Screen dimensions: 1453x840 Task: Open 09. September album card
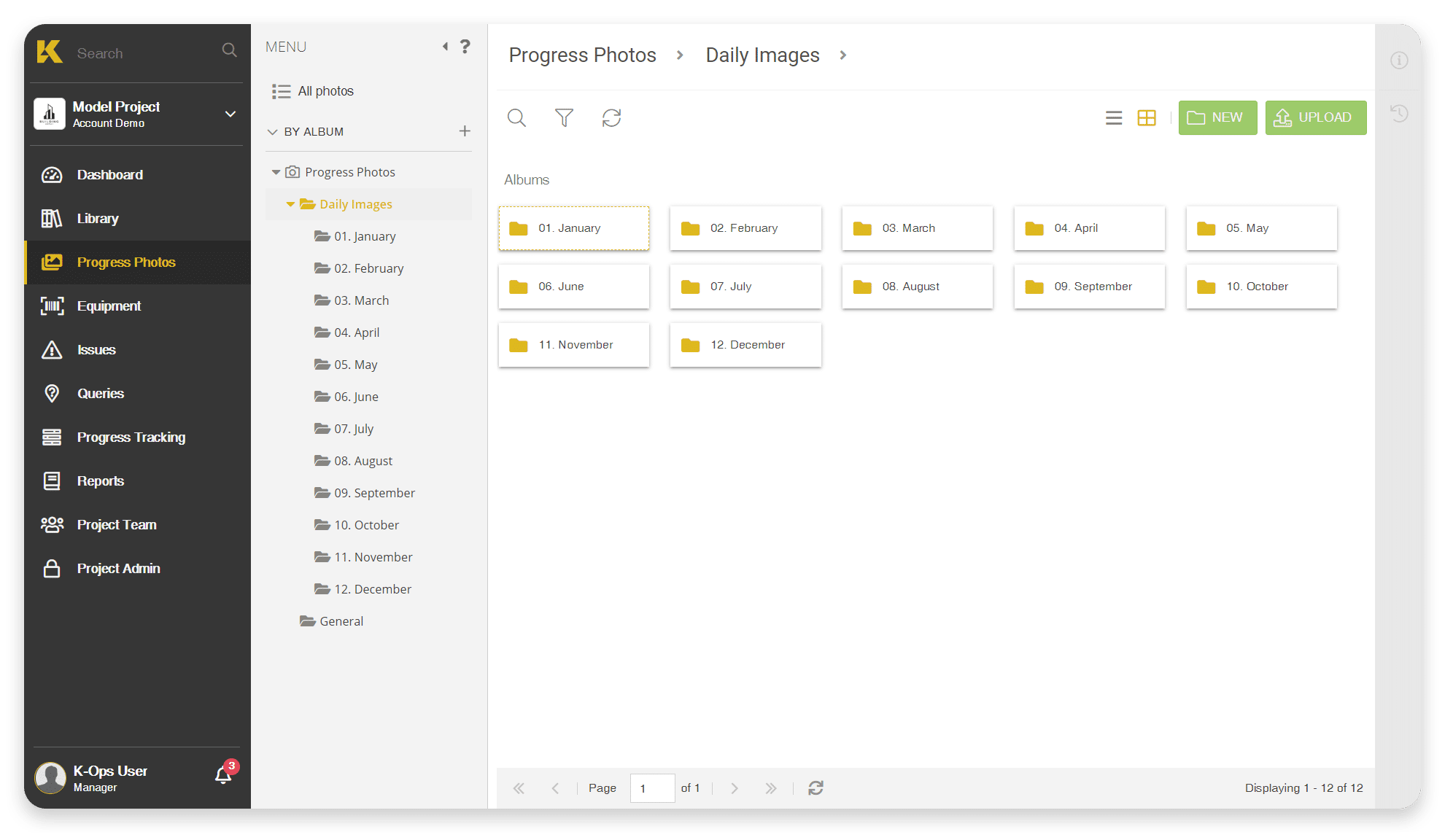[x=1090, y=287]
